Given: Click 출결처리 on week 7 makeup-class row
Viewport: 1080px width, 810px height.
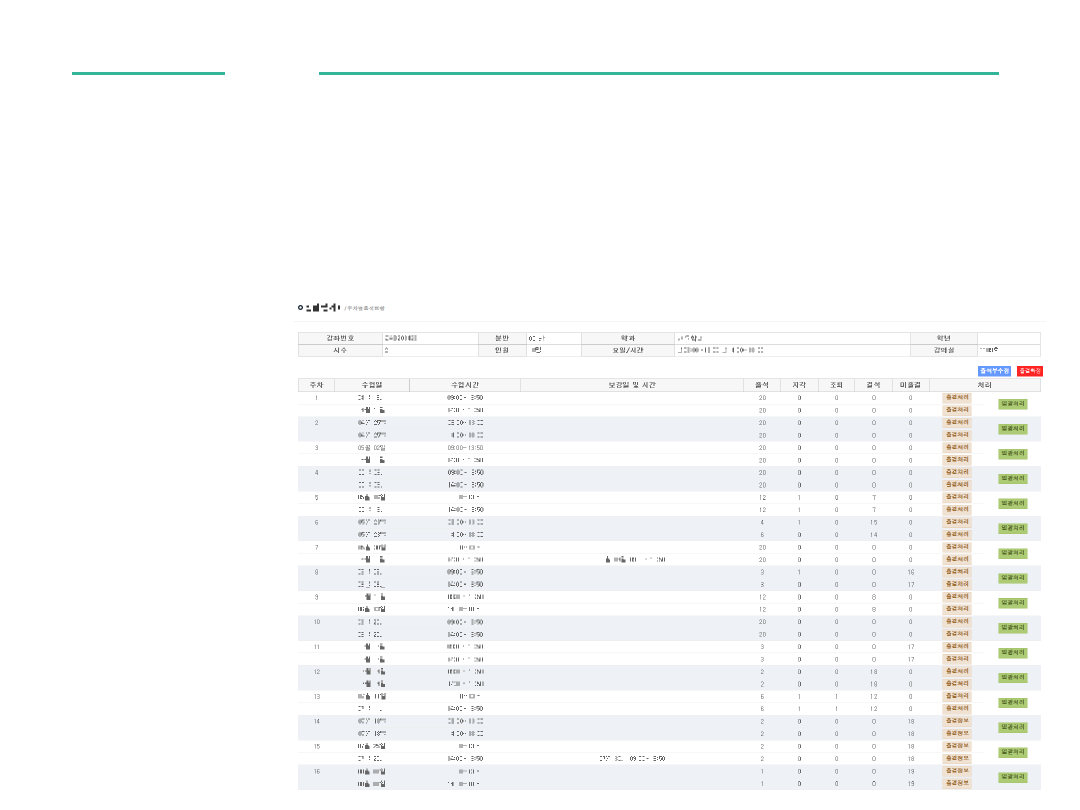Looking at the screenshot, I should (x=956, y=559).
